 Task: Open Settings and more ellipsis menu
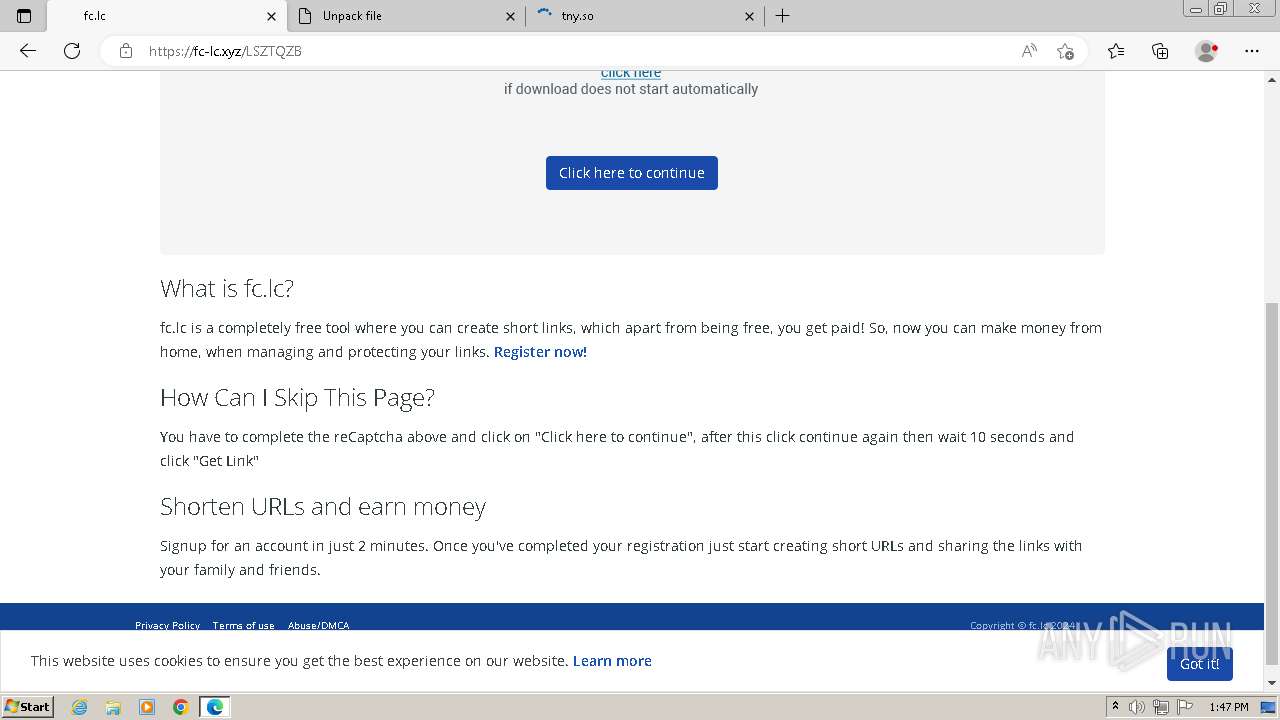pos(1252,51)
